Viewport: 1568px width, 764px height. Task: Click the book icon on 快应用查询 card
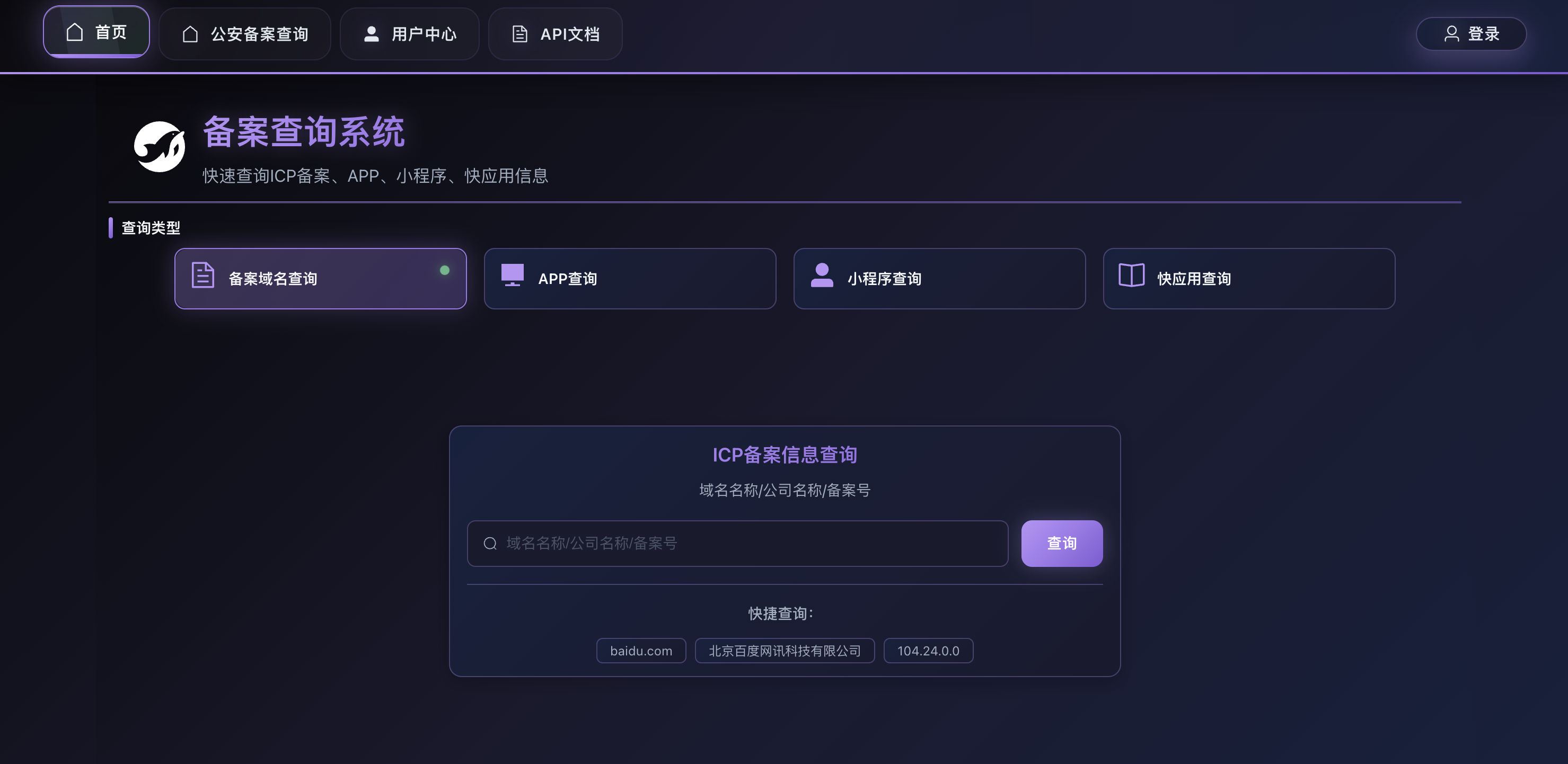pyautogui.click(x=1132, y=275)
